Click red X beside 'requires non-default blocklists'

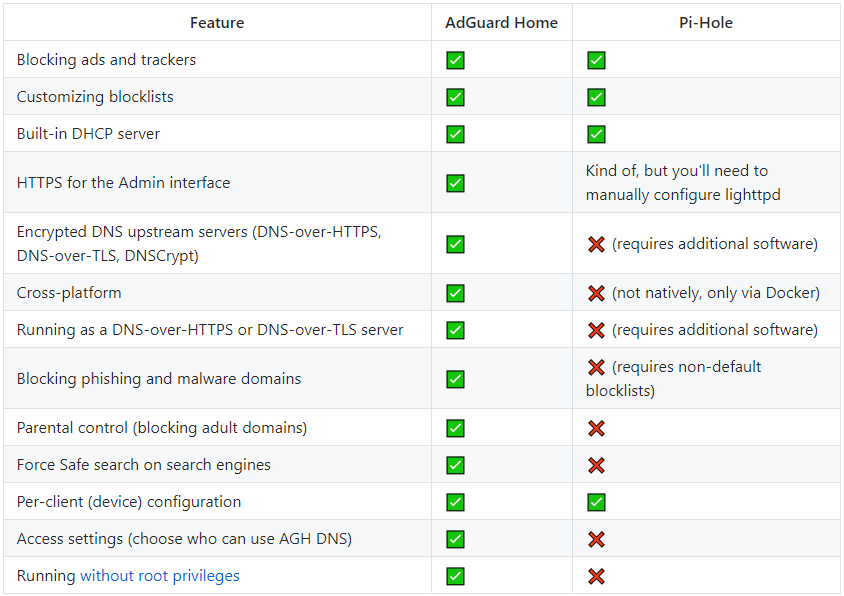pyautogui.click(x=596, y=367)
